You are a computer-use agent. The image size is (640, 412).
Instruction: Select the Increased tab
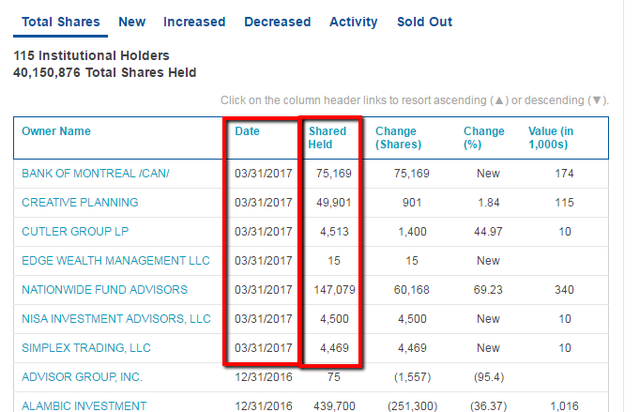coord(194,22)
